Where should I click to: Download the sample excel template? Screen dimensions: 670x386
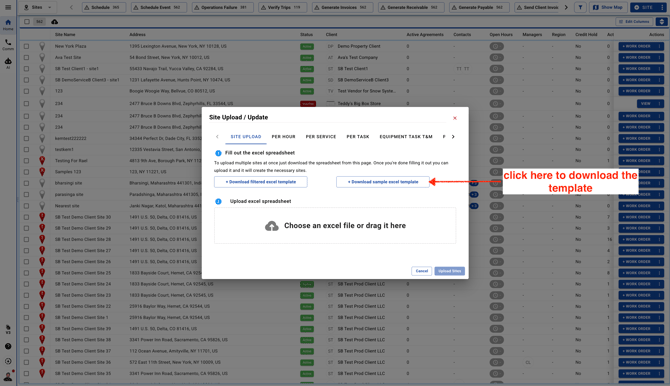click(383, 182)
